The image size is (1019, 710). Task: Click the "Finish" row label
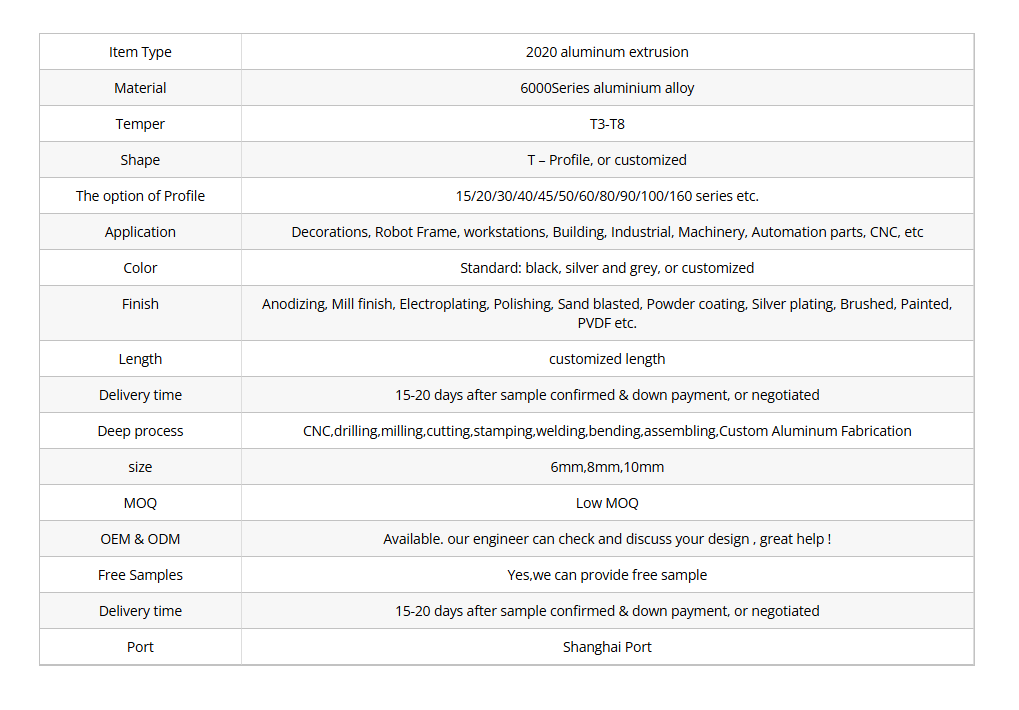click(140, 304)
